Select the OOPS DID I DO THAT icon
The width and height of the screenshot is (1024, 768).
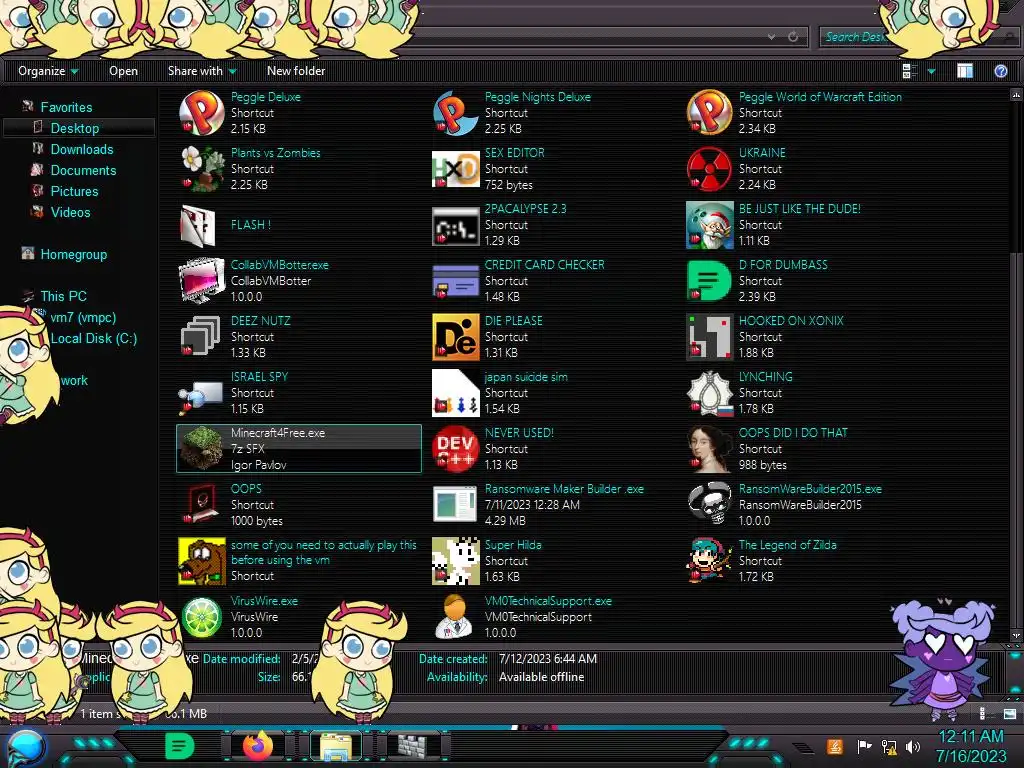click(710, 449)
